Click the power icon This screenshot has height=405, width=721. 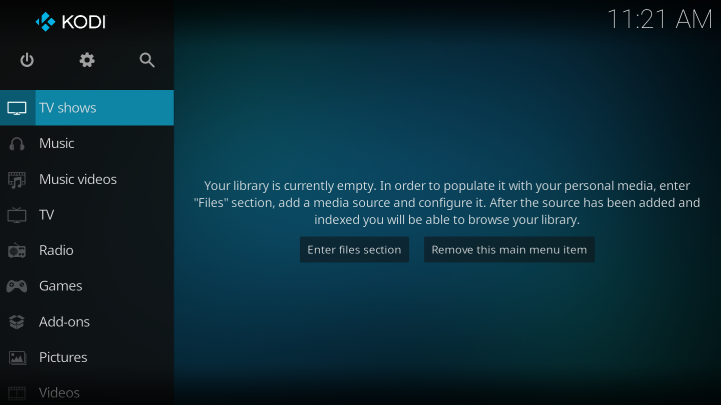pyautogui.click(x=27, y=60)
